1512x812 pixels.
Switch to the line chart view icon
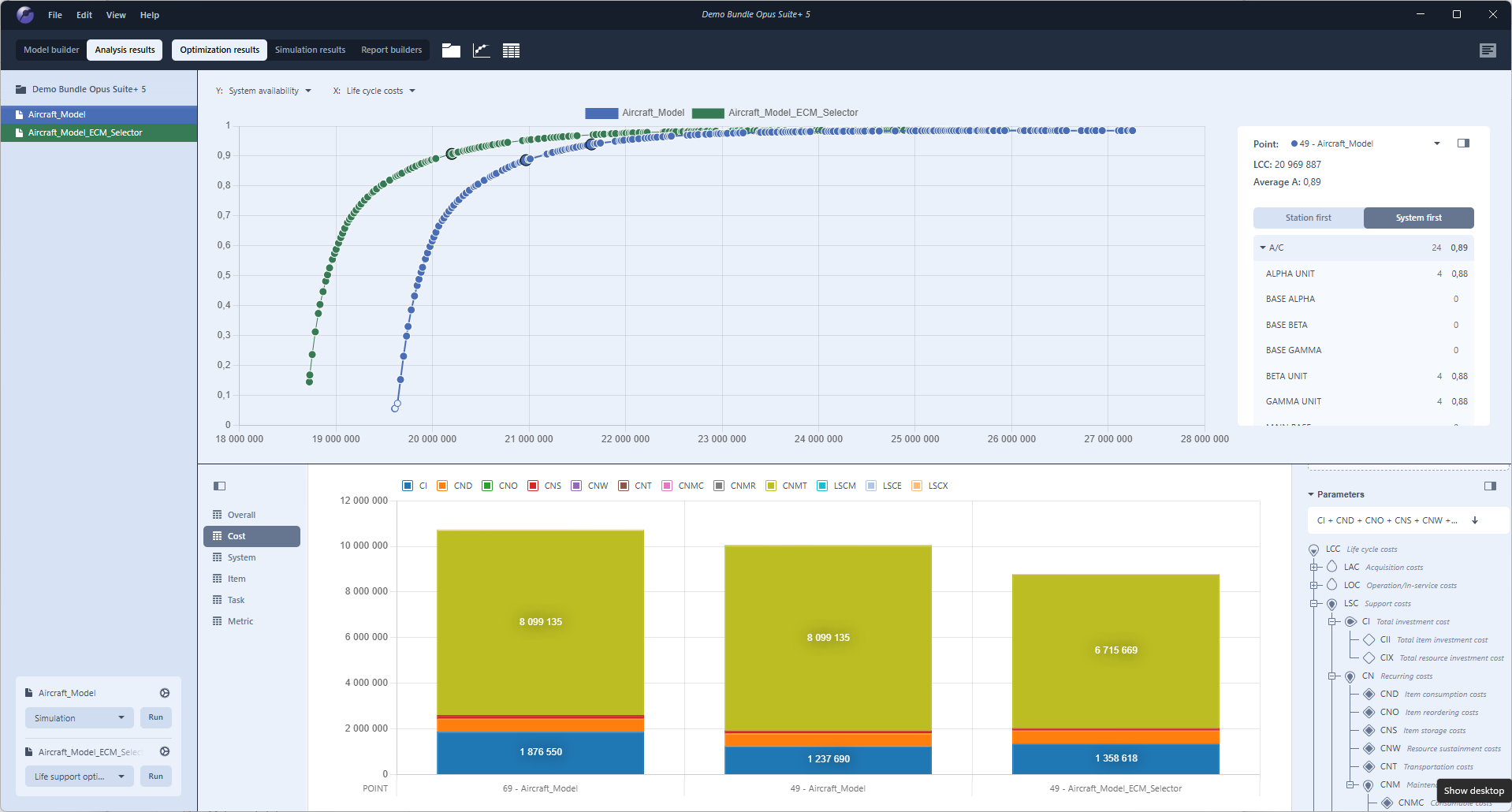481,50
